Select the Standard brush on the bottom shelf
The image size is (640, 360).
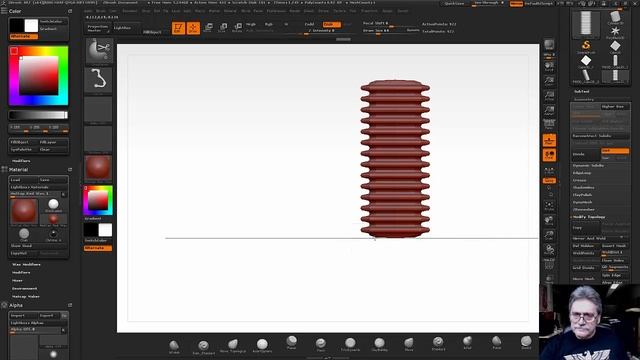point(438,343)
